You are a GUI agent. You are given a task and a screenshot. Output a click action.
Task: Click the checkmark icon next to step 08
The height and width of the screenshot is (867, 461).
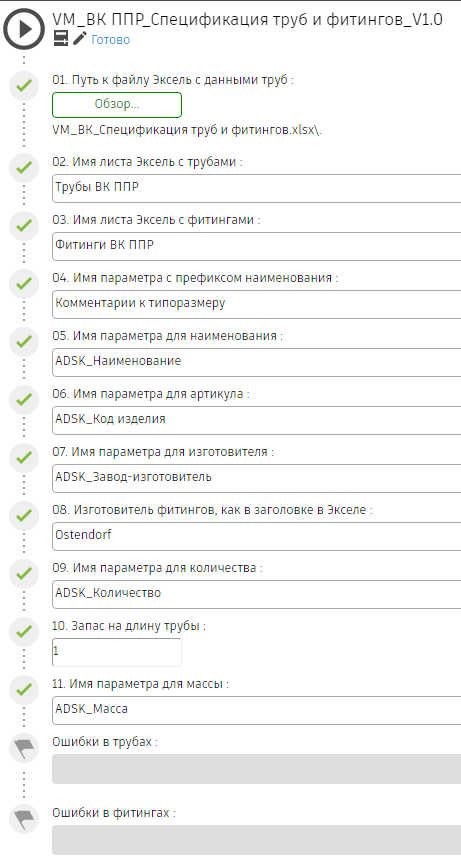(x=24, y=516)
